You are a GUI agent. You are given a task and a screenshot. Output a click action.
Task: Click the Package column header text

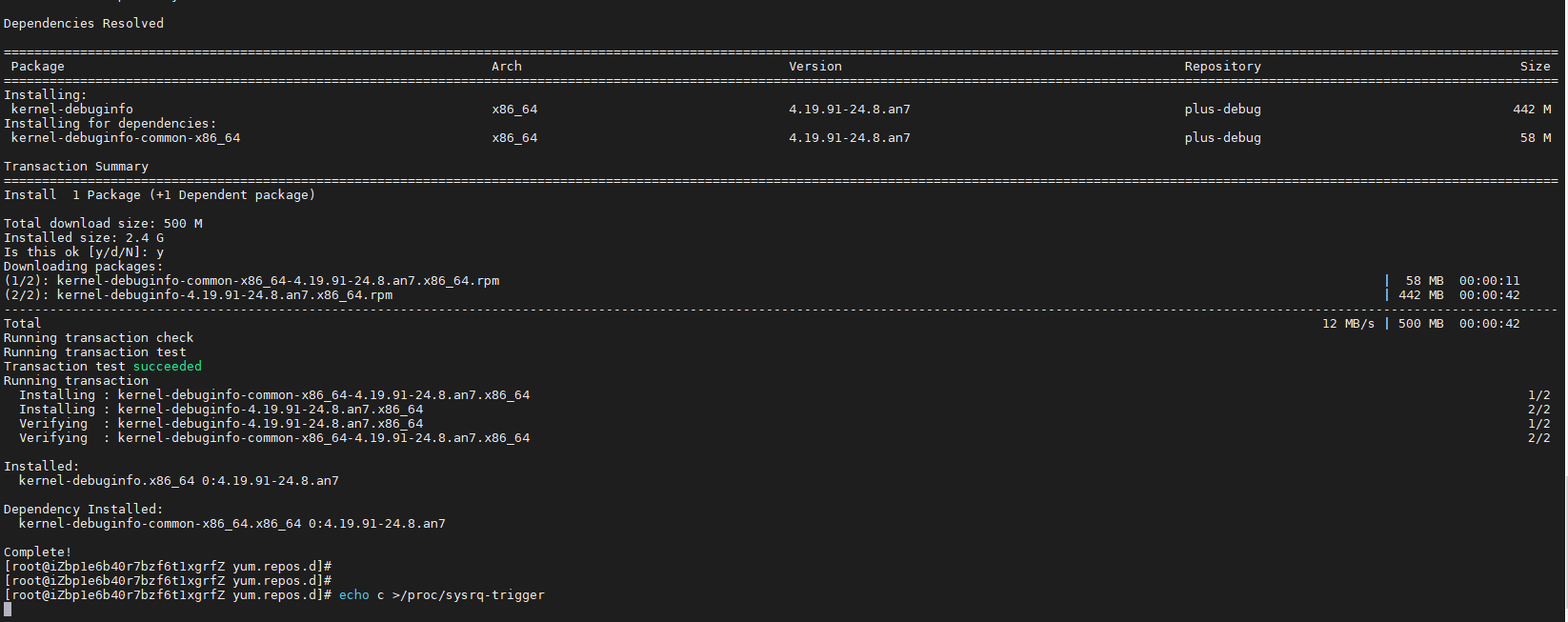click(x=38, y=67)
